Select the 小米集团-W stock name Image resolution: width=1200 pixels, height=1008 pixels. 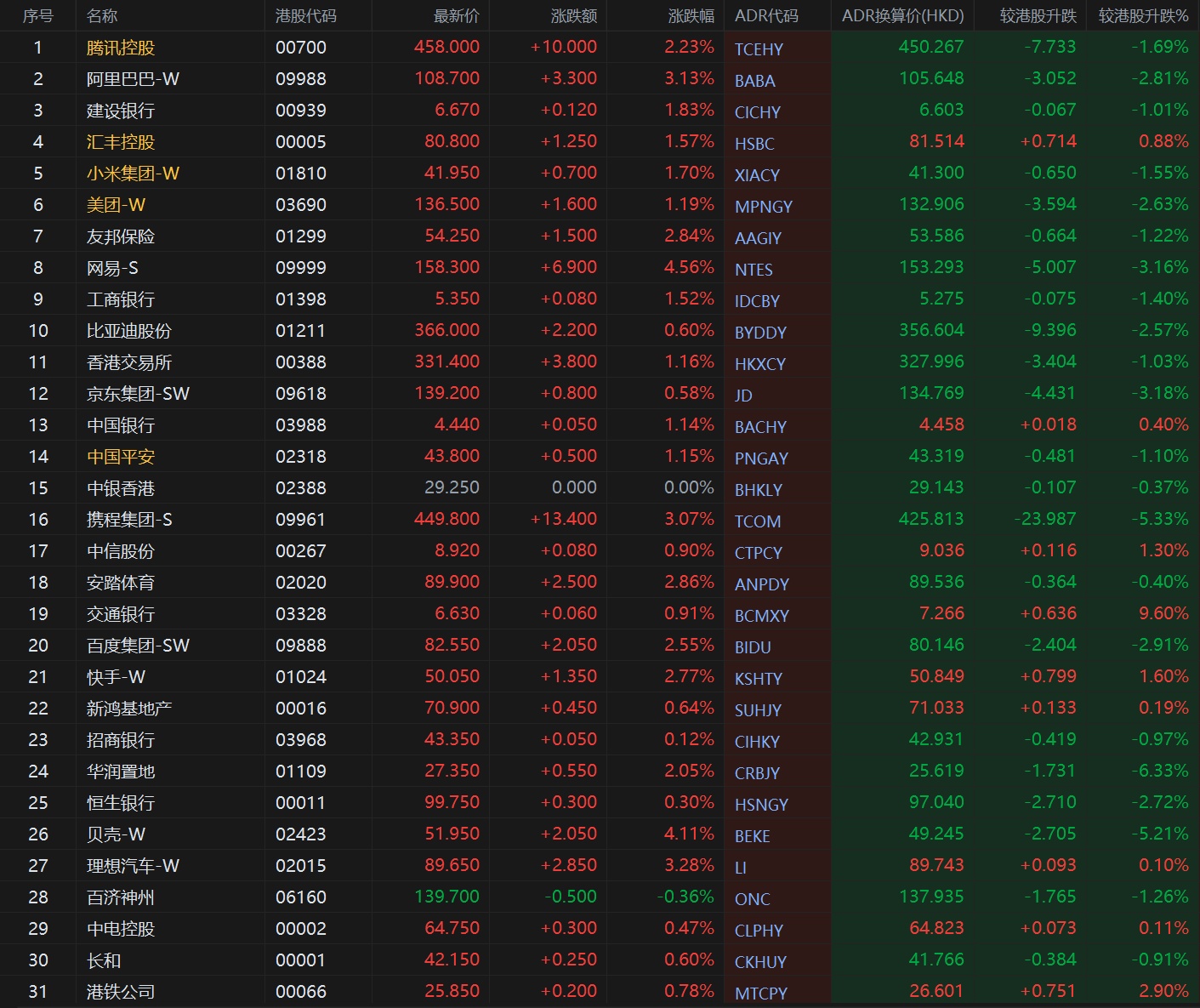pos(133,174)
